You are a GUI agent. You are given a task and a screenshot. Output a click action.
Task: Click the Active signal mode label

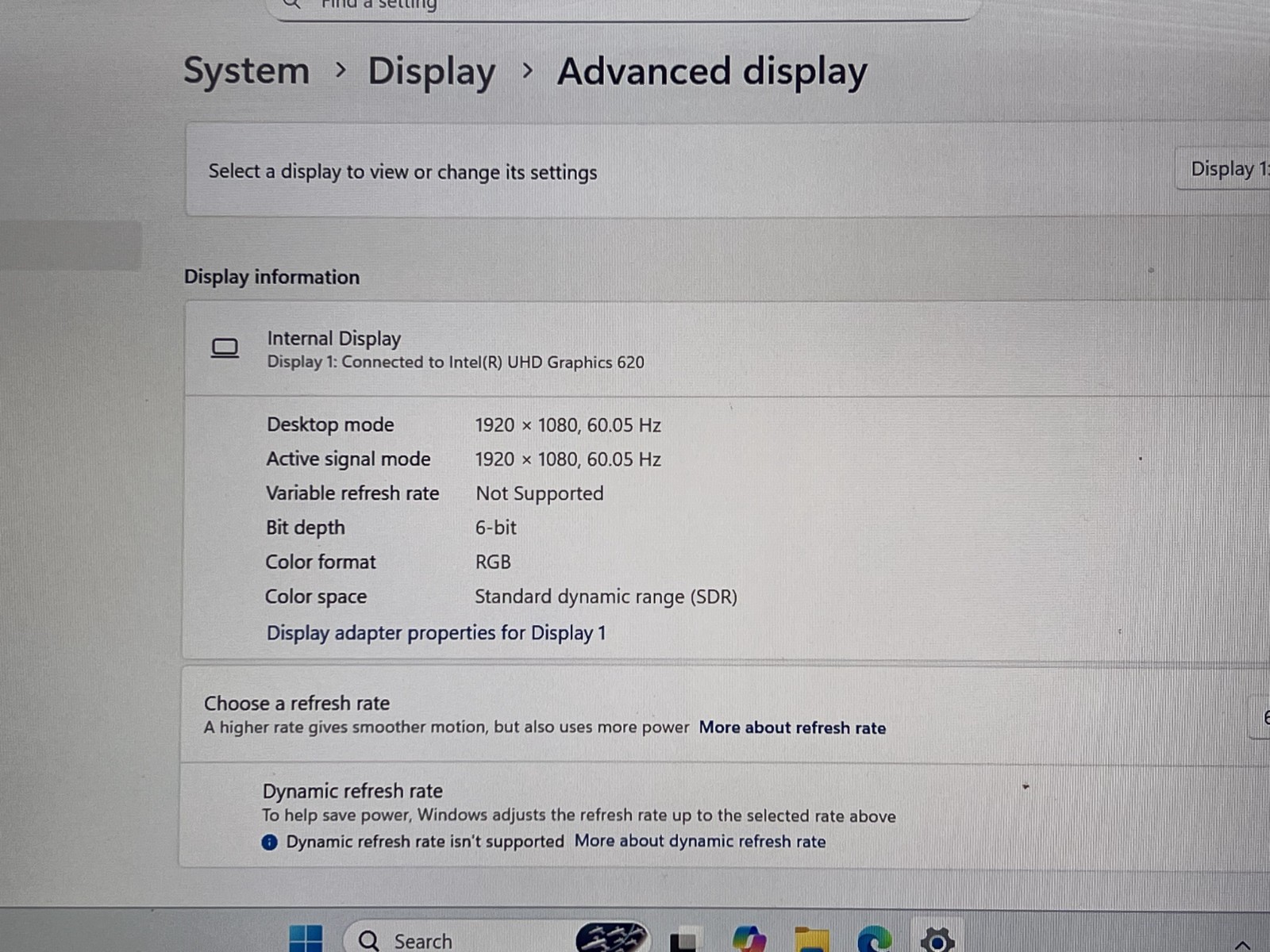pyautogui.click(x=348, y=459)
